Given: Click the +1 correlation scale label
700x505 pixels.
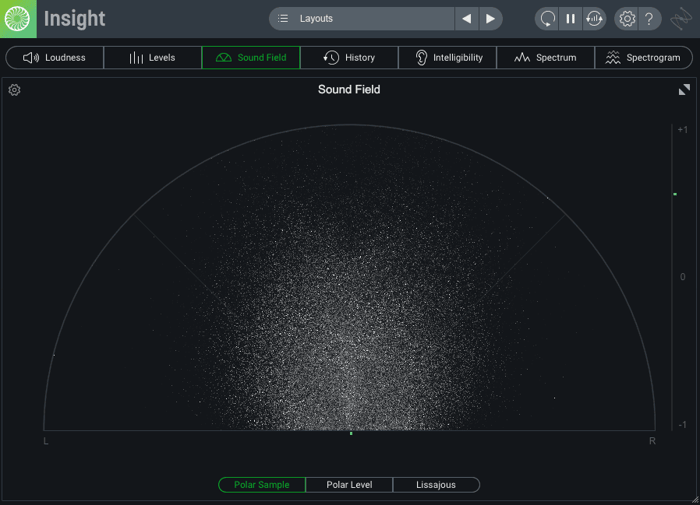Looking at the screenshot, I should pos(683,130).
